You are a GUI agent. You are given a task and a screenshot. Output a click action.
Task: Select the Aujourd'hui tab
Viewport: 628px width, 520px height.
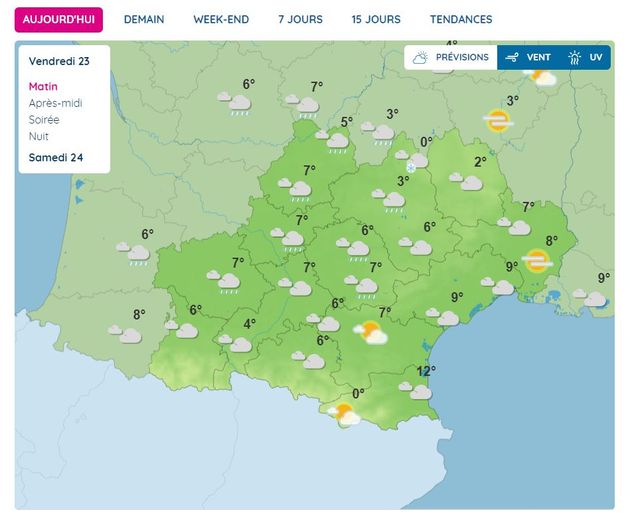coord(58,20)
